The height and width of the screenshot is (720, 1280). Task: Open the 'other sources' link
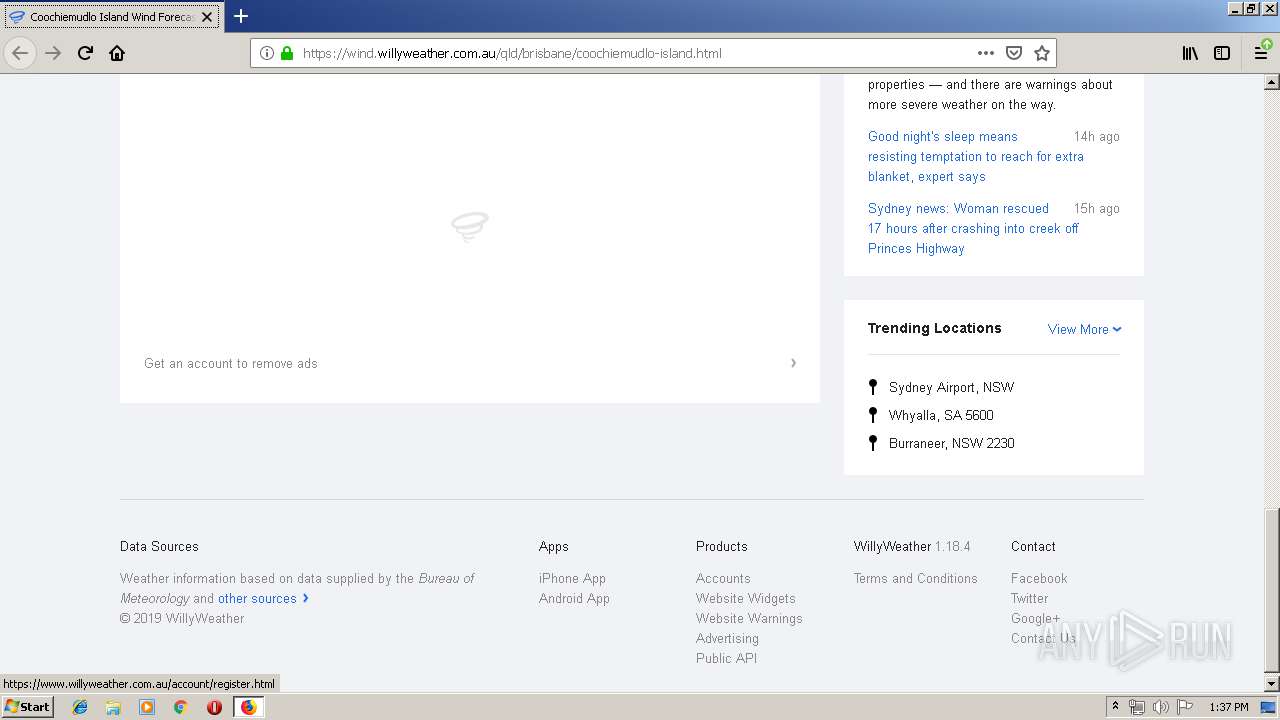[x=257, y=598]
